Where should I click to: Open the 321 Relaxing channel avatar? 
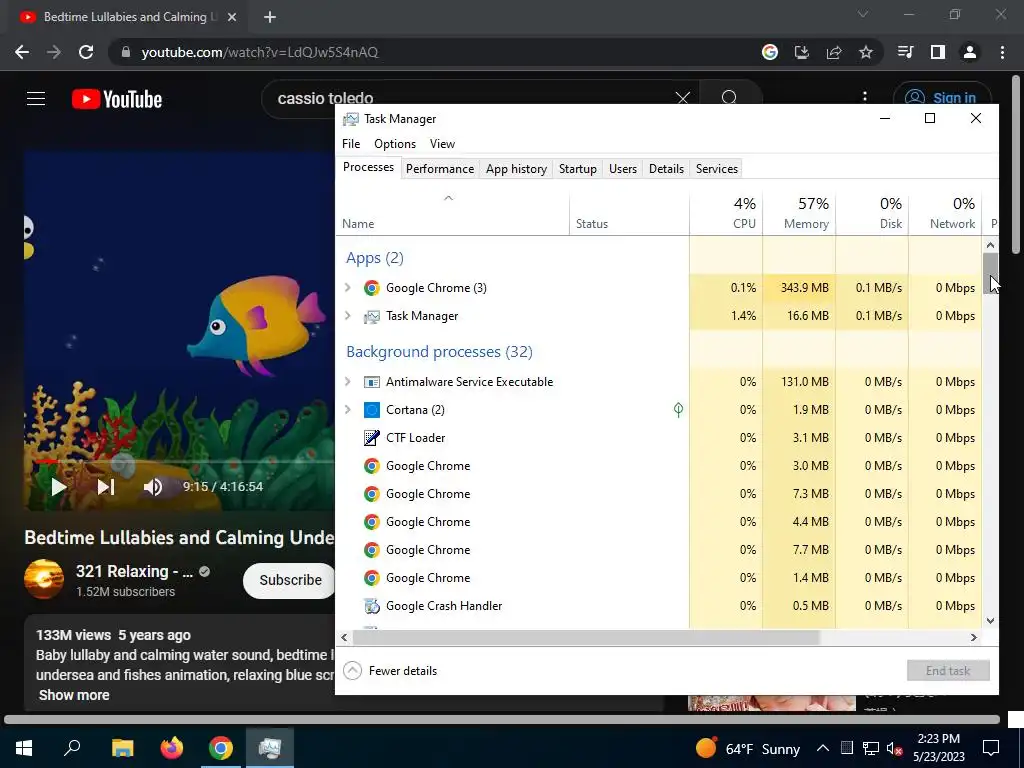click(44, 579)
